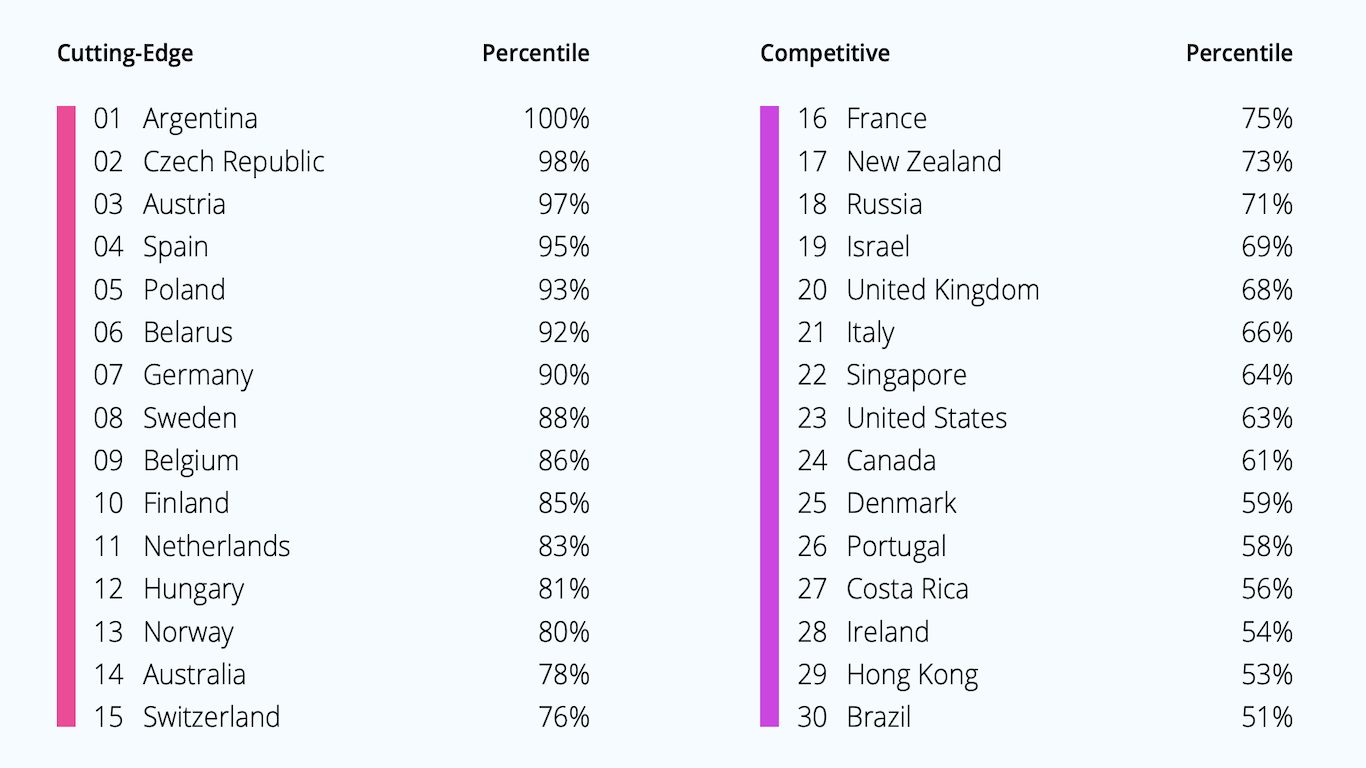Select the New Zealand country name
Viewport: 1366px width, 768px height.
coord(924,161)
